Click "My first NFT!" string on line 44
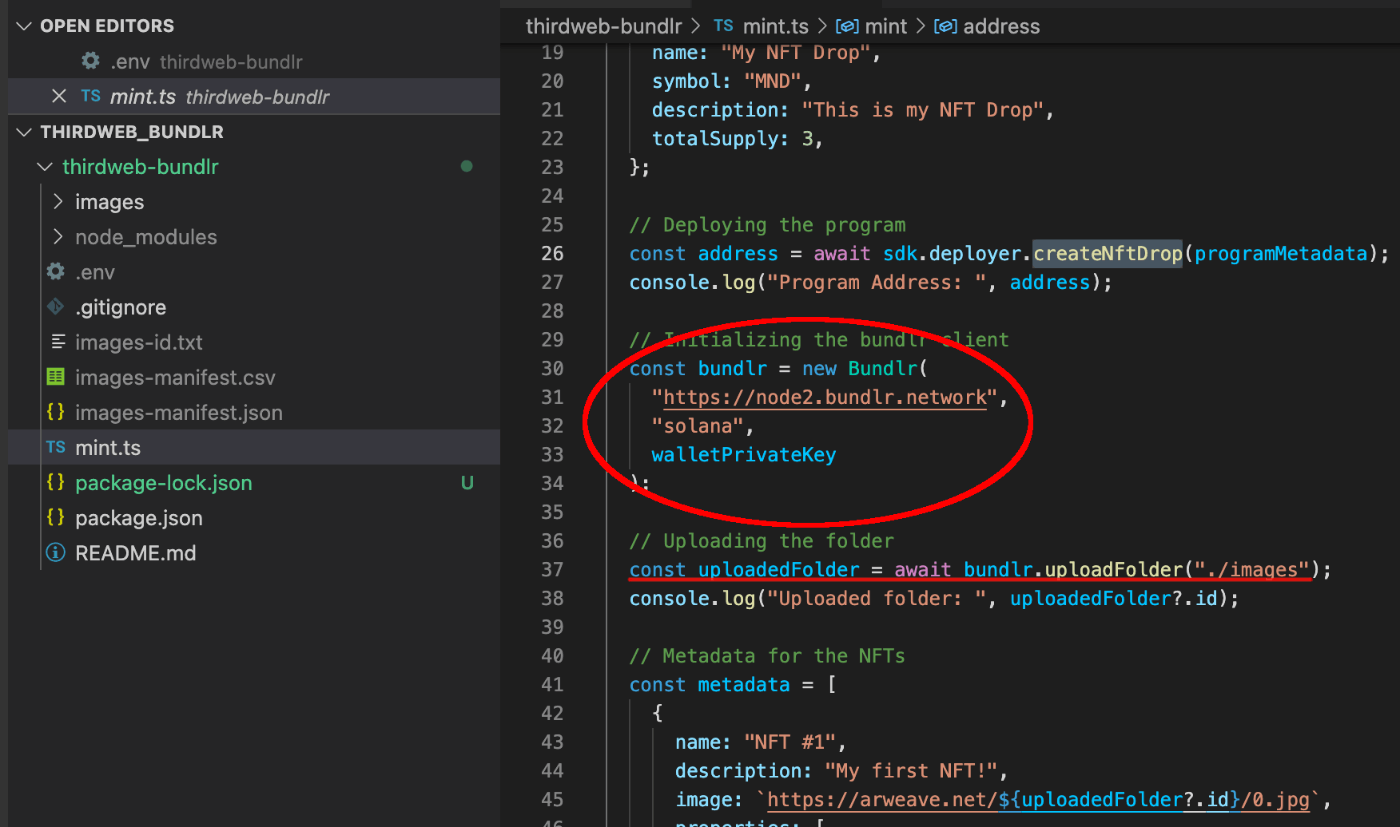The width and height of the screenshot is (1400, 827). pos(915,771)
